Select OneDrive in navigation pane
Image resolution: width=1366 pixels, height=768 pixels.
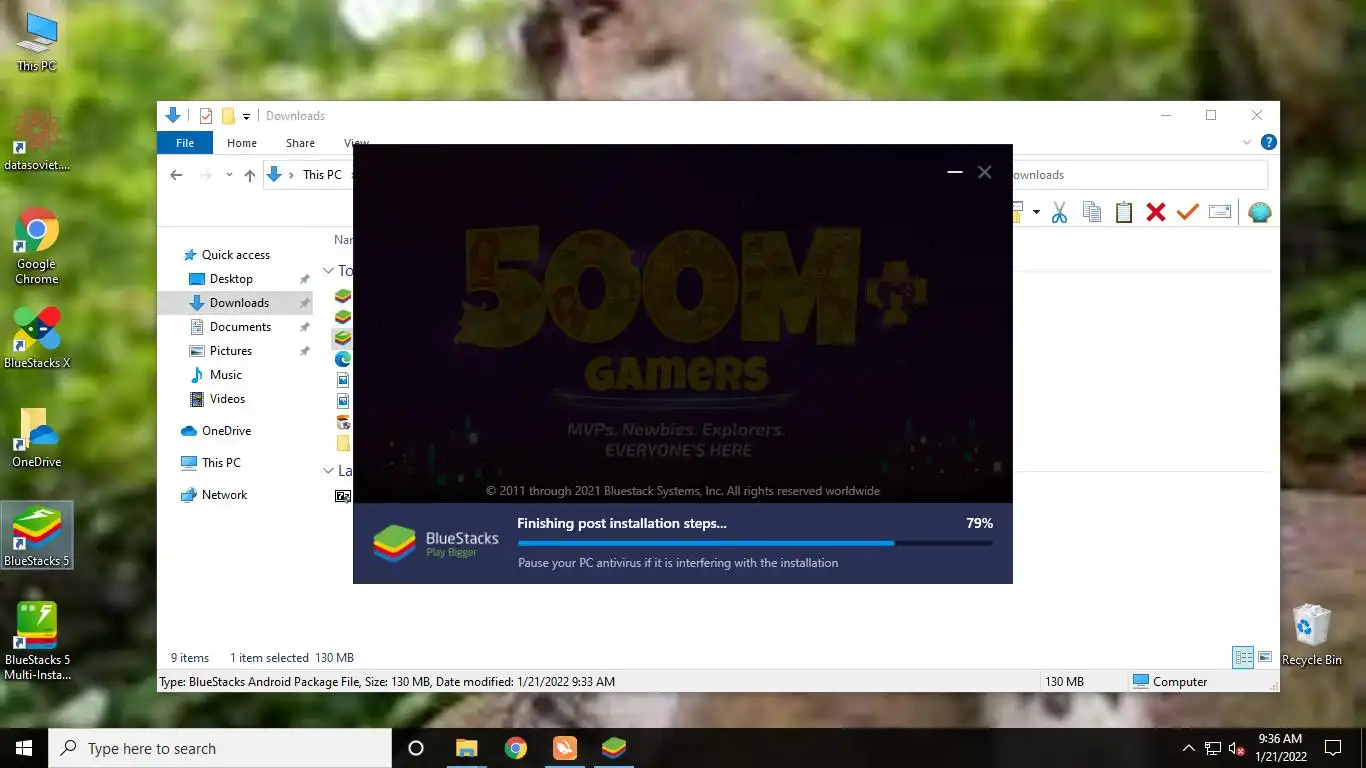coord(226,431)
